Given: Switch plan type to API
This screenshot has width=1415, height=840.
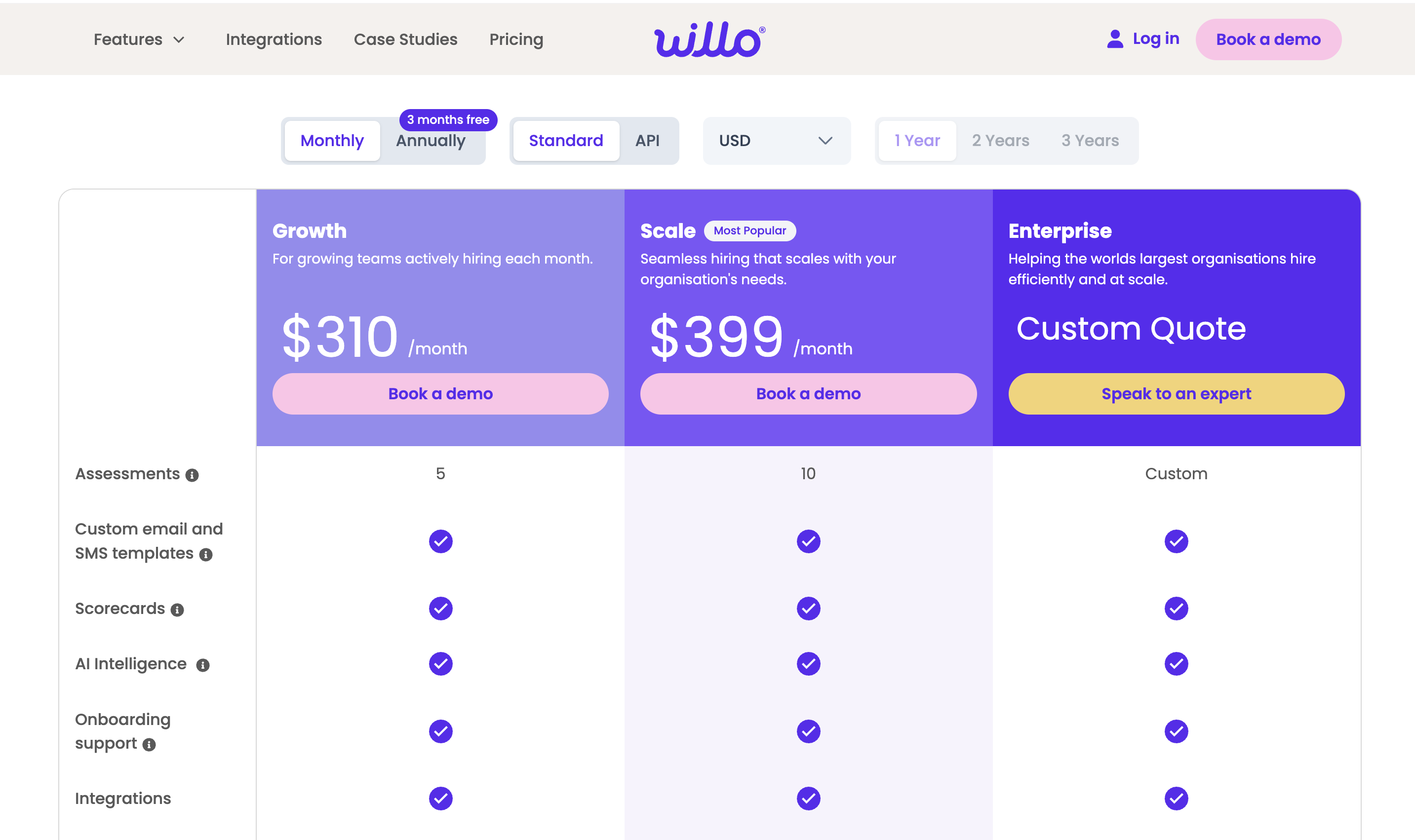Looking at the screenshot, I should point(647,141).
